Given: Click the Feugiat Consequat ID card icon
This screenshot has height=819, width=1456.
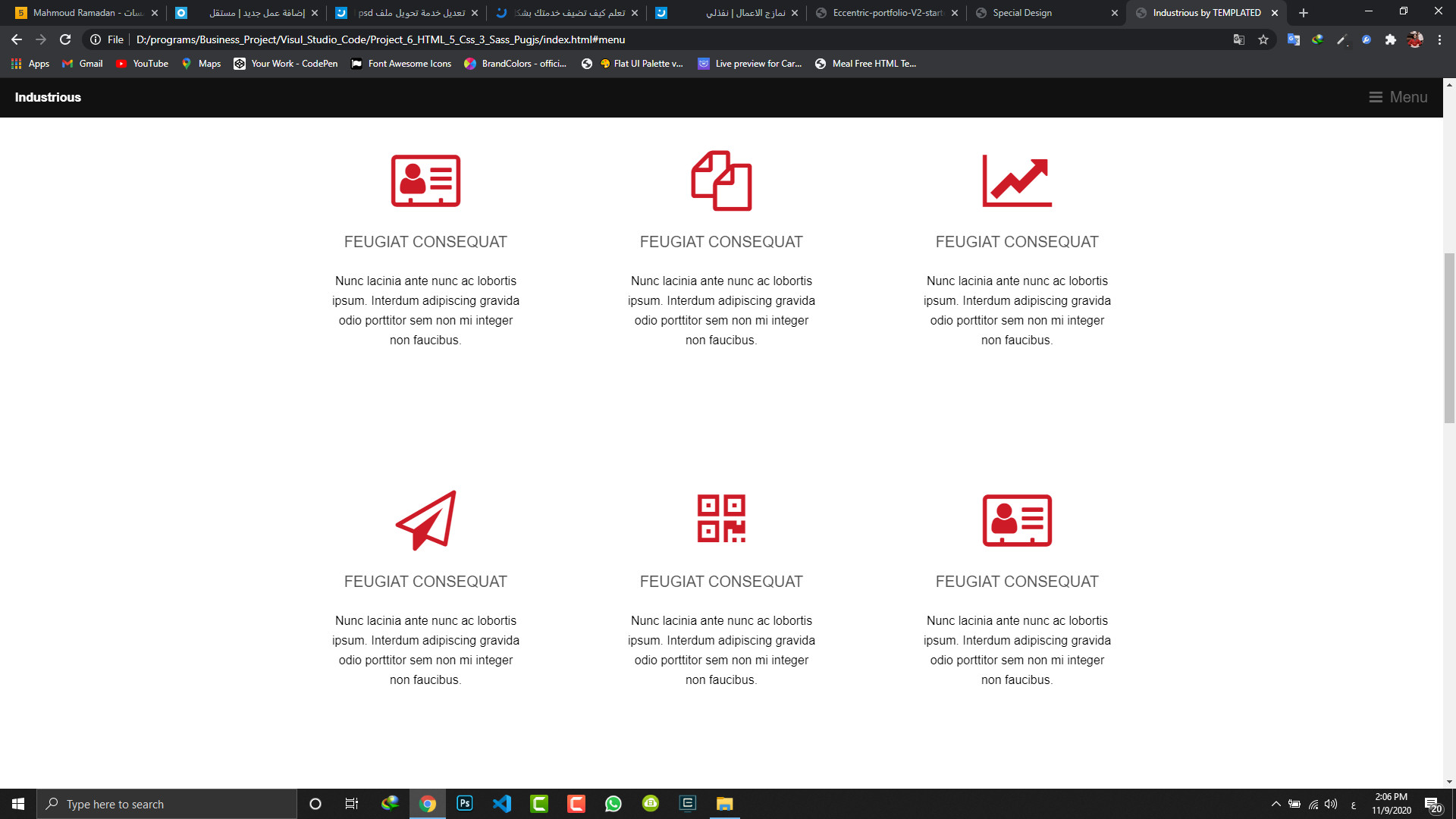Looking at the screenshot, I should 425,180.
